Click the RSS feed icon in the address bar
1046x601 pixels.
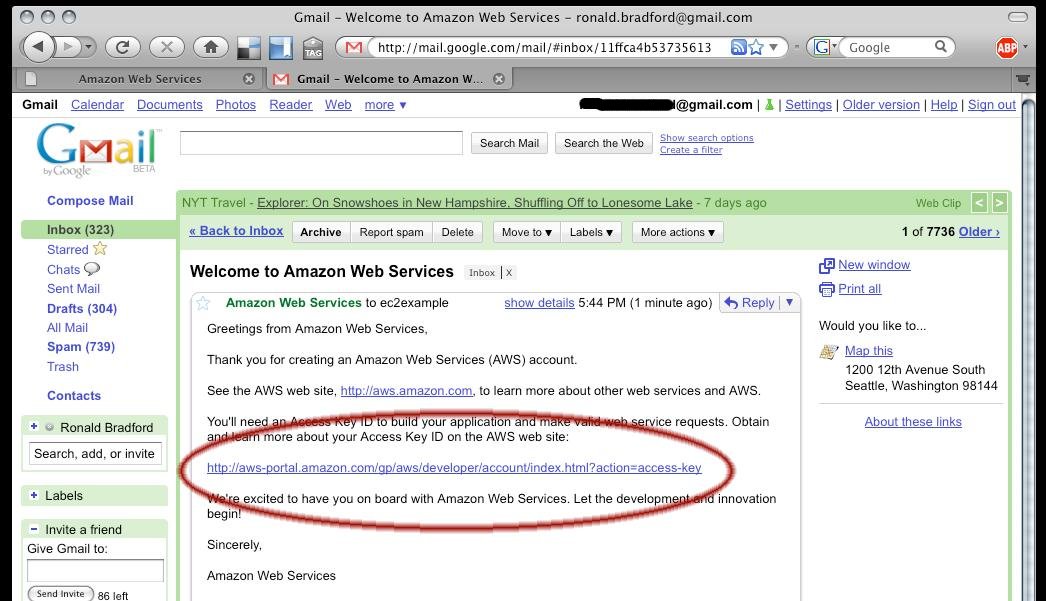[x=738, y=47]
